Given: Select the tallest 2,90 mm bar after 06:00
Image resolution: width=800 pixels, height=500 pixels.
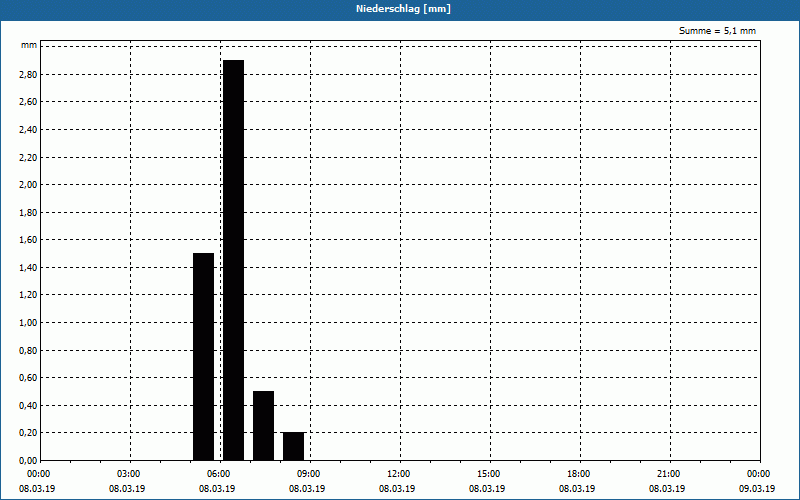Looking at the screenshot, I should click(x=234, y=260).
